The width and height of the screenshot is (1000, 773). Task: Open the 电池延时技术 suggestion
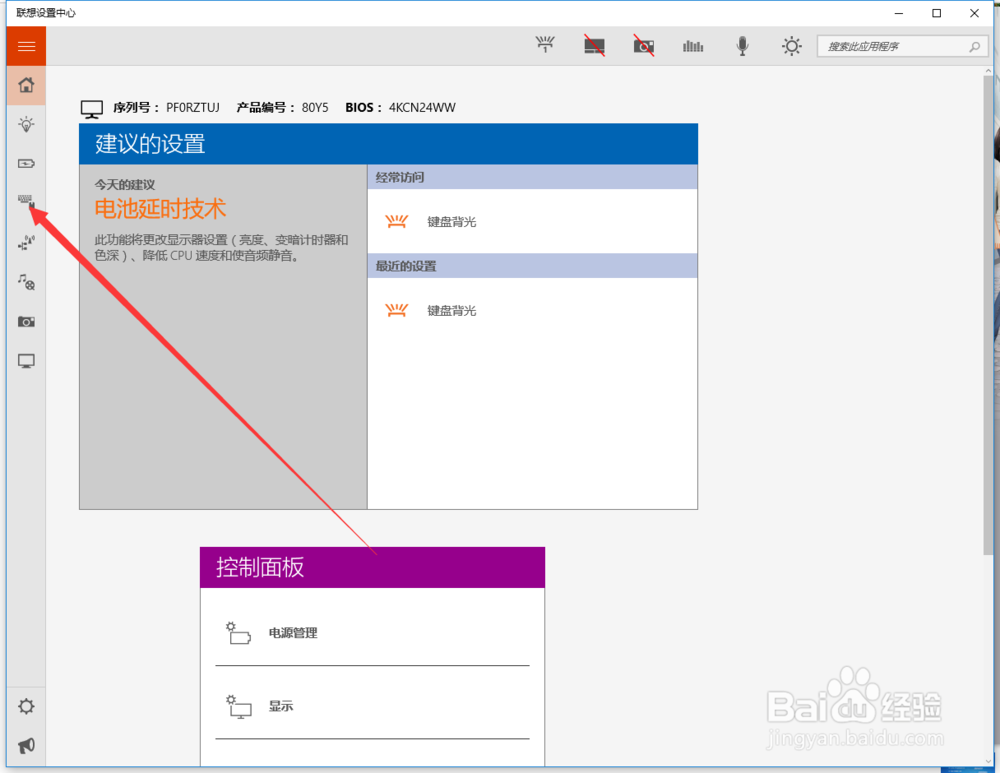click(160, 209)
